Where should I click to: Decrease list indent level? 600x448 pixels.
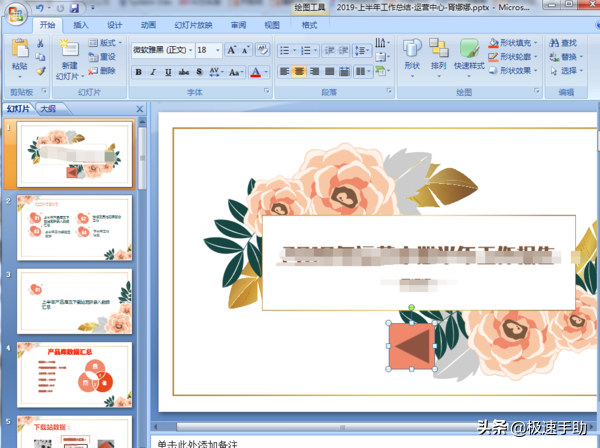(x=329, y=51)
